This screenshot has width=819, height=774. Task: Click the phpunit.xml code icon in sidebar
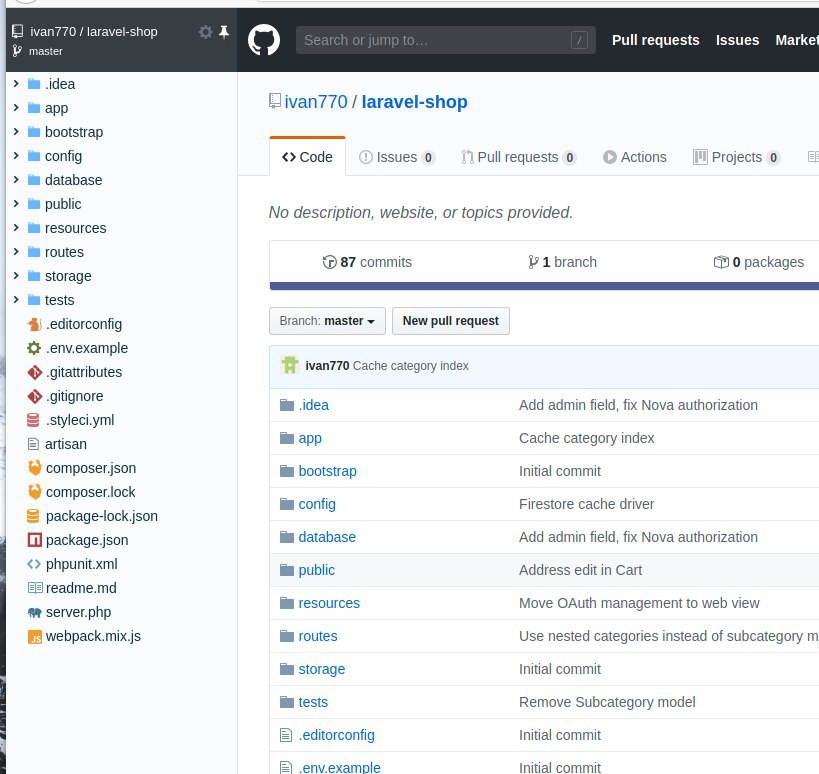click(34, 564)
